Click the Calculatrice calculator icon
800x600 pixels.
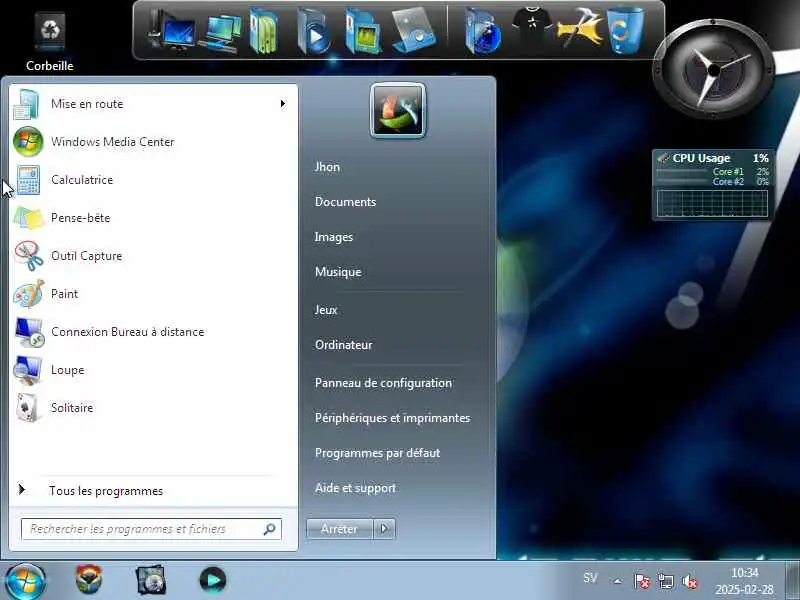pos(29,180)
